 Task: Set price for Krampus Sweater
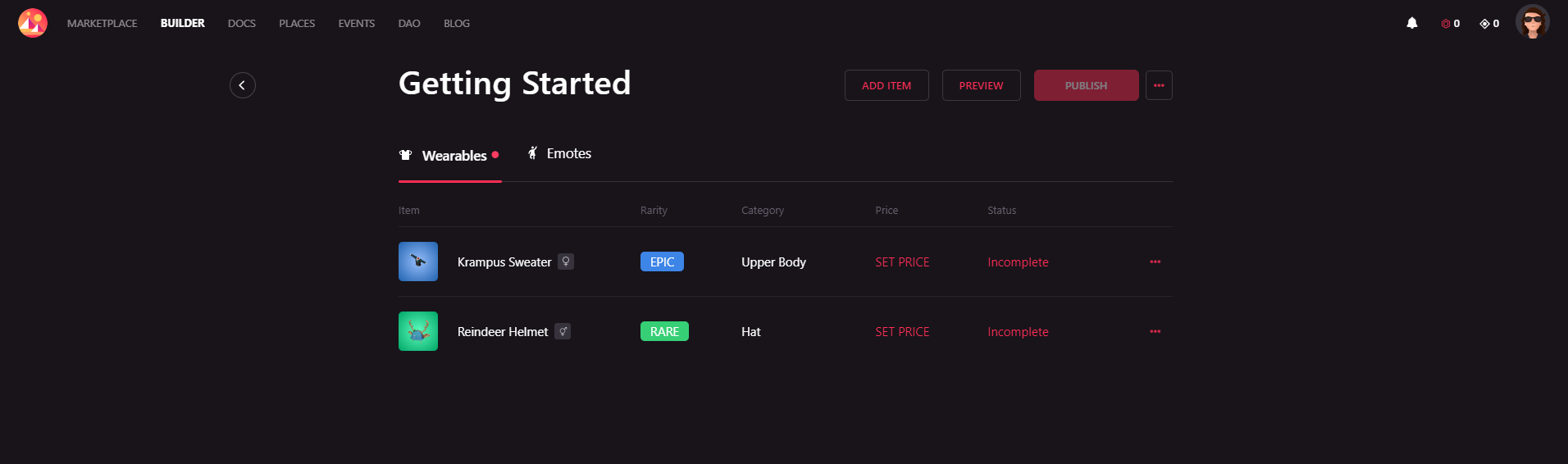coord(902,262)
